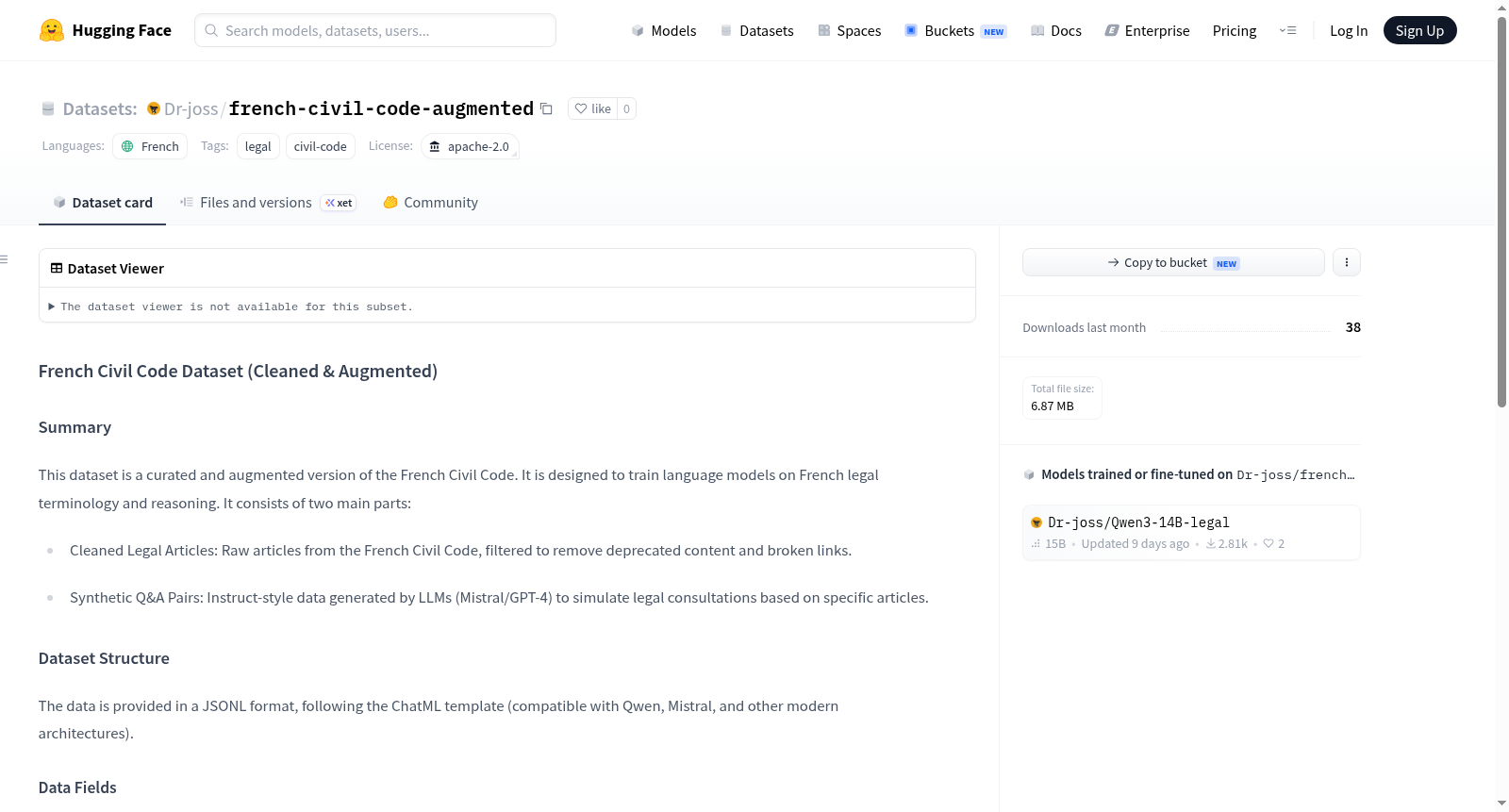Click the legal tag
Image resolution: width=1509 pixels, height=812 pixels.
click(257, 146)
